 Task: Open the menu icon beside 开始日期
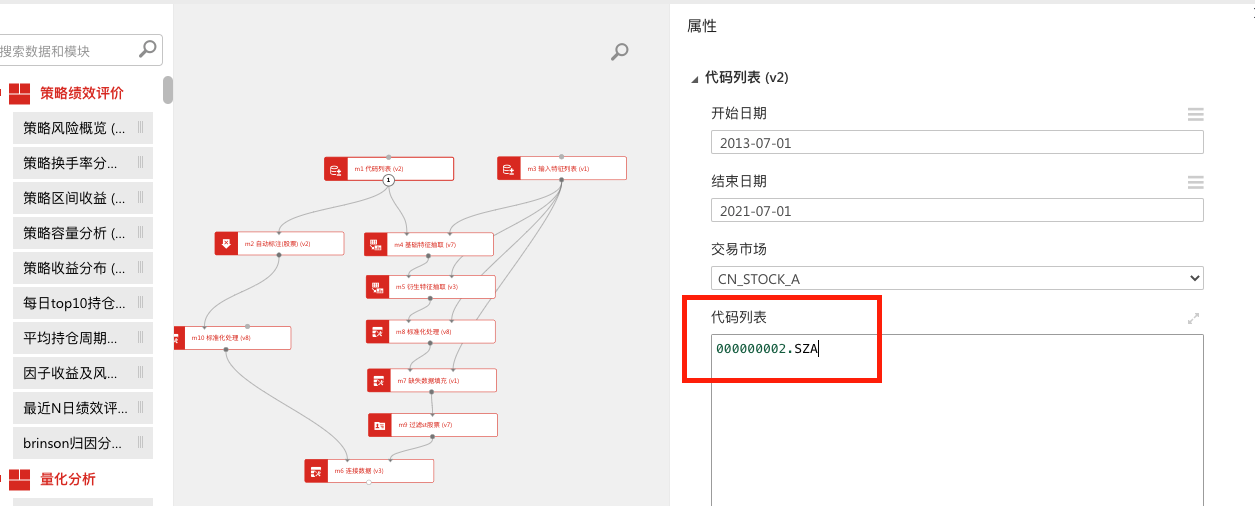click(x=1195, y=114)
